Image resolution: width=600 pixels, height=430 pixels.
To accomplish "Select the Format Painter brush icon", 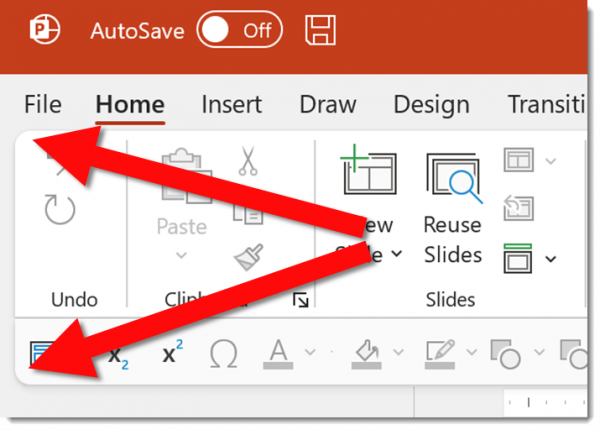I will (247, 259).
